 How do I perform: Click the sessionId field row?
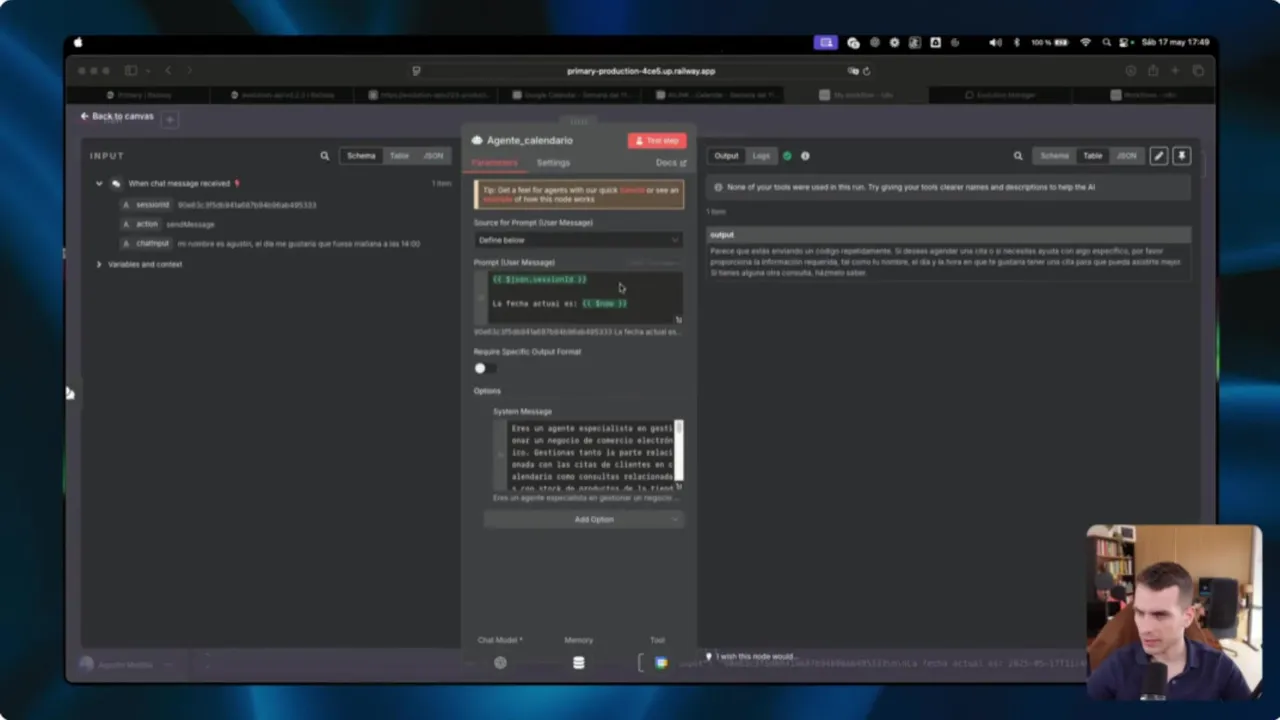click(x=218, y=205)
